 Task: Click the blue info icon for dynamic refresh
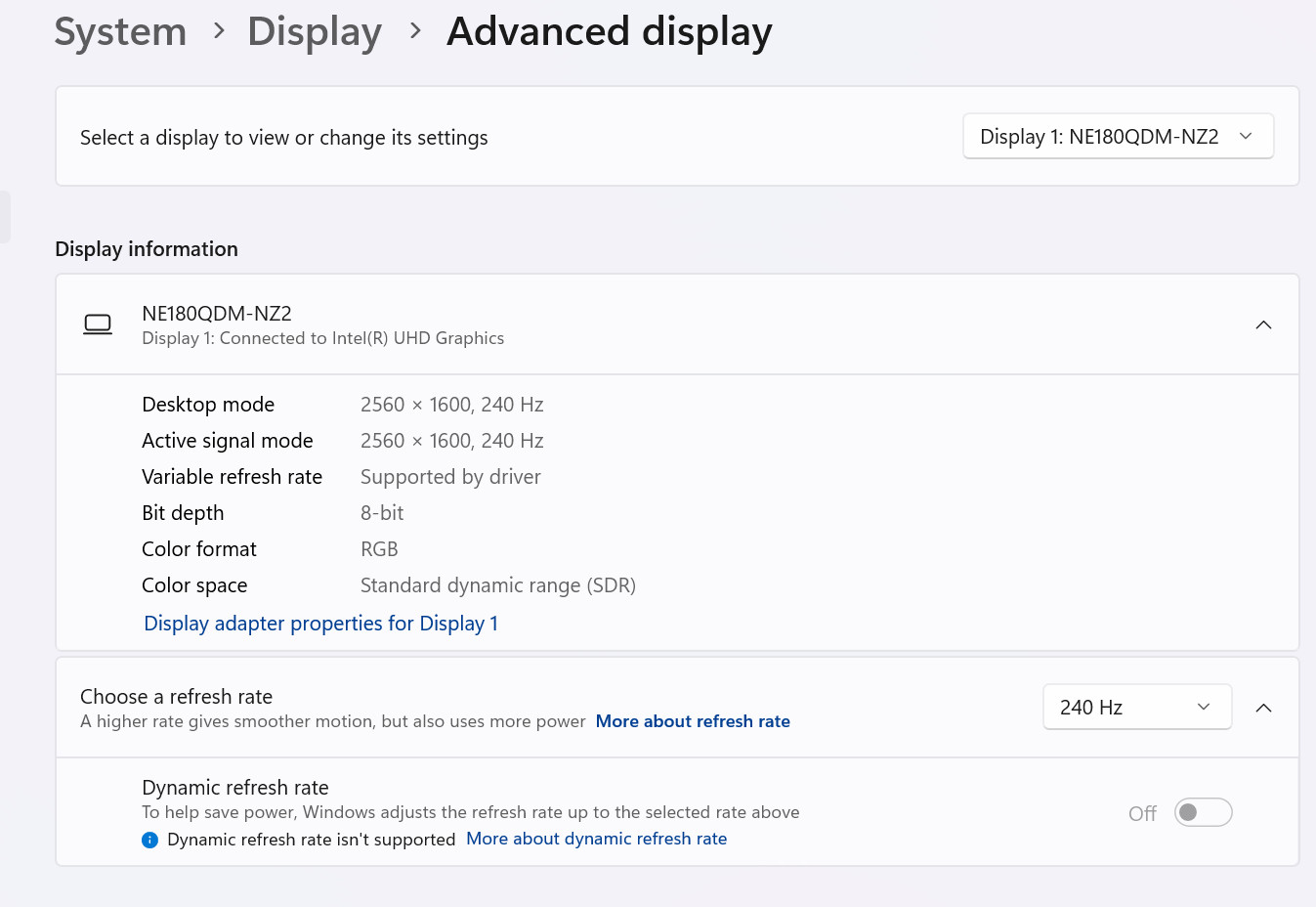coord(149,840)
